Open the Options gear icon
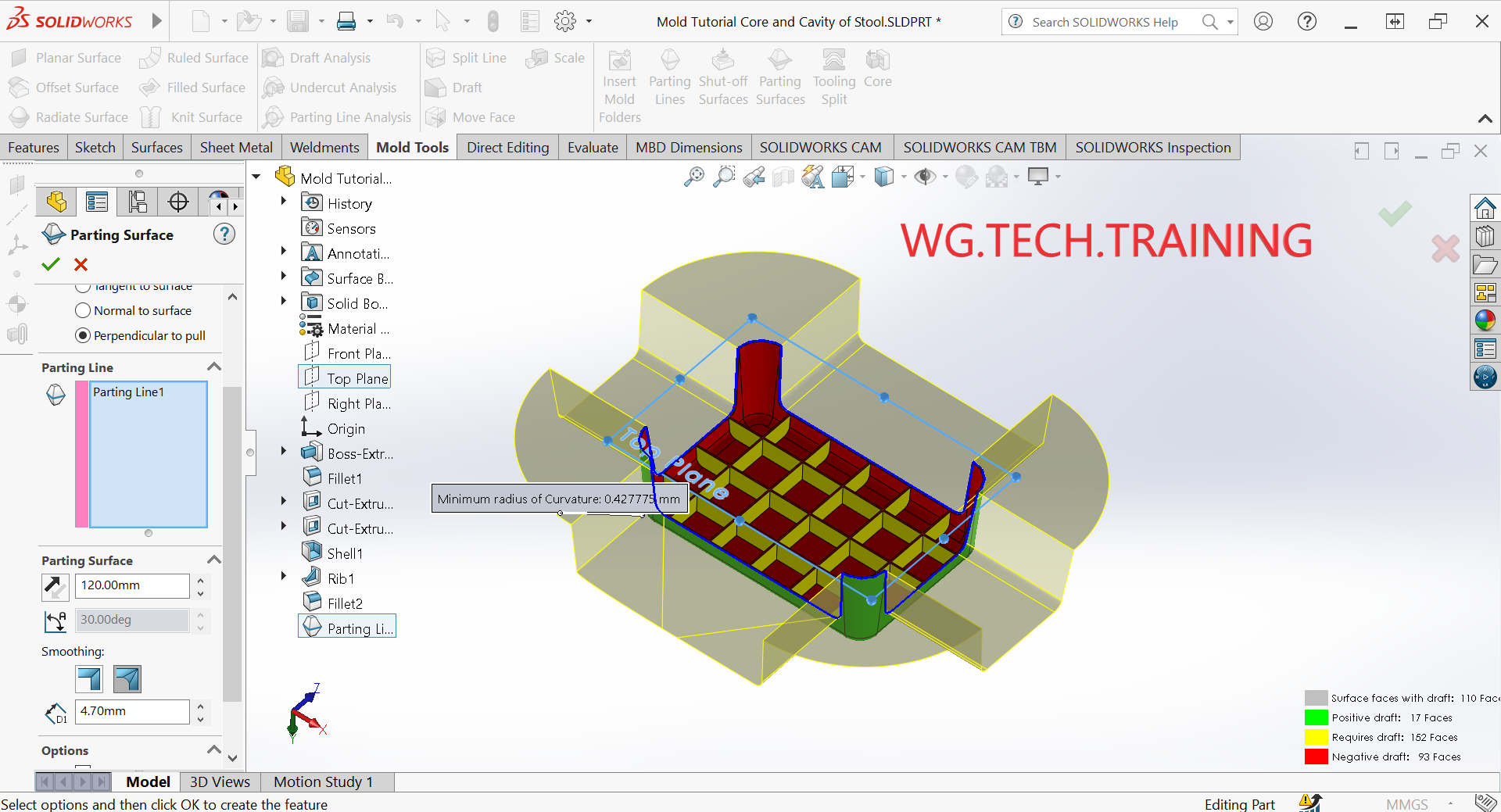The width and height of the screenshot is (1501, 812). pos(565,21)
